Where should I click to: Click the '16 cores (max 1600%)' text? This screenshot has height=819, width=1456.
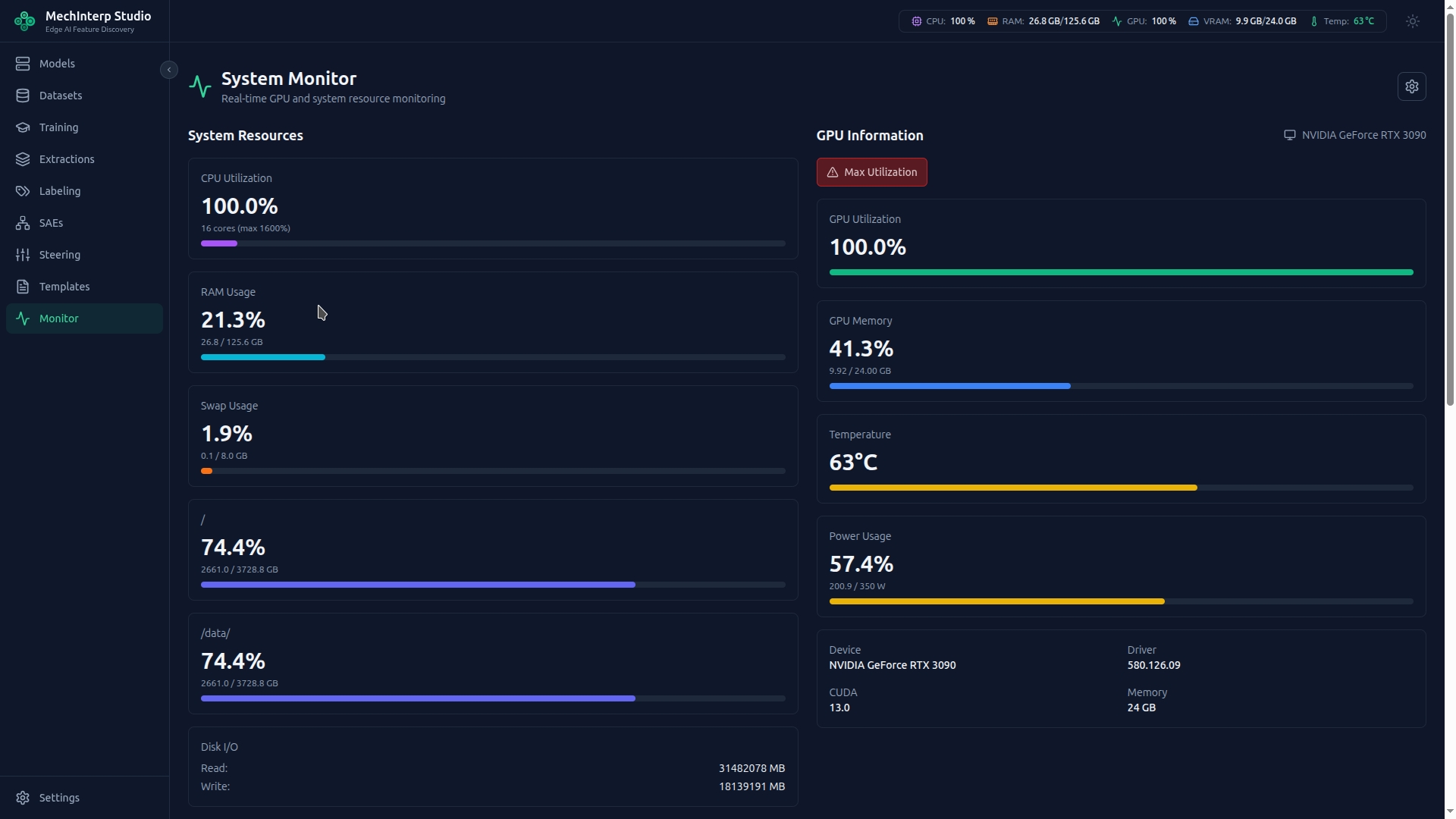246,228
